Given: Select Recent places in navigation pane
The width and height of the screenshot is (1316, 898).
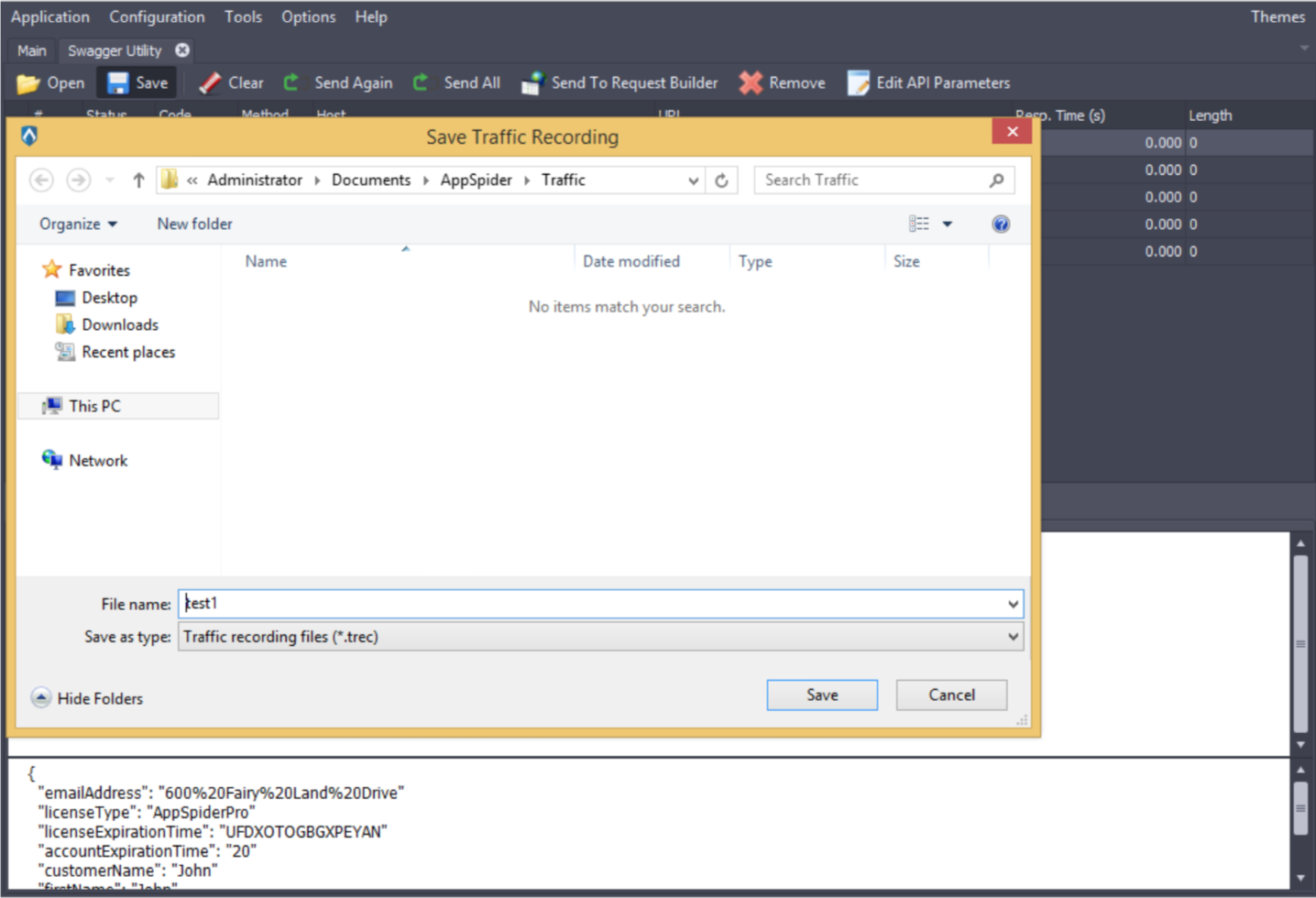Looking at the screenshot, I should pos(115,352).
